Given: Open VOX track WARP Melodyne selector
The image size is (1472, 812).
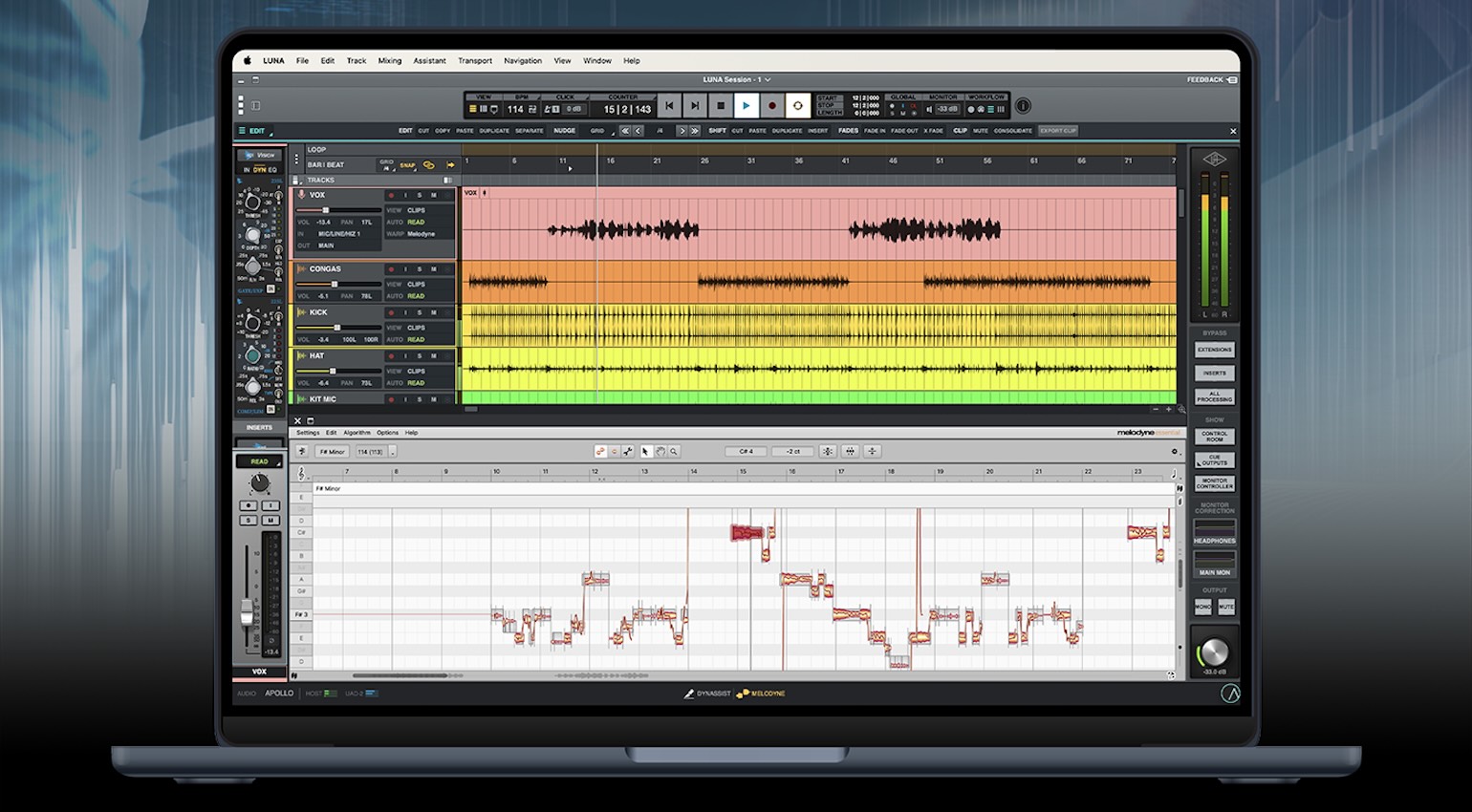Looking at the screenshot, I should [x=421, y=234].
